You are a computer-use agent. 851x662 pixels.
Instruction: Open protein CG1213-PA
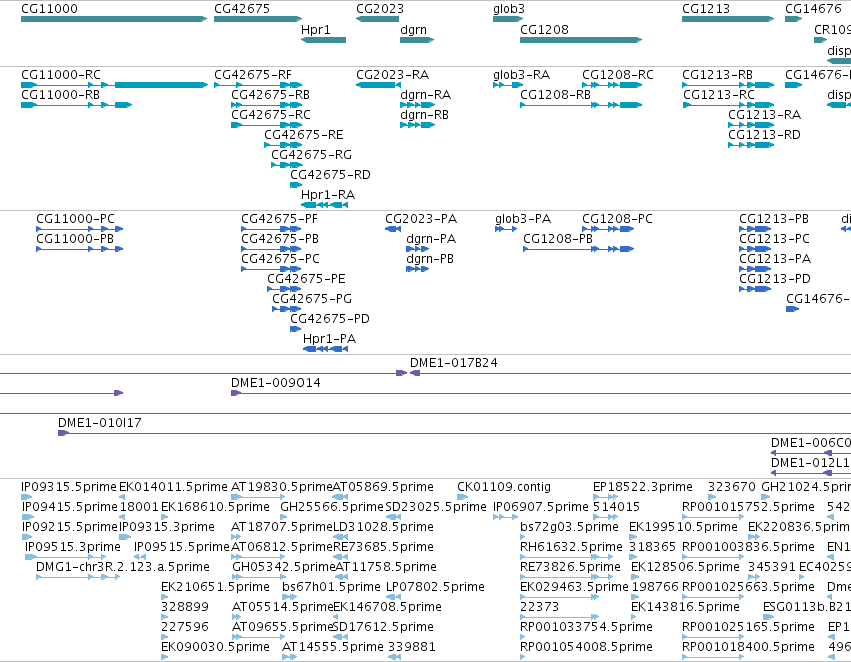(775, 259)
